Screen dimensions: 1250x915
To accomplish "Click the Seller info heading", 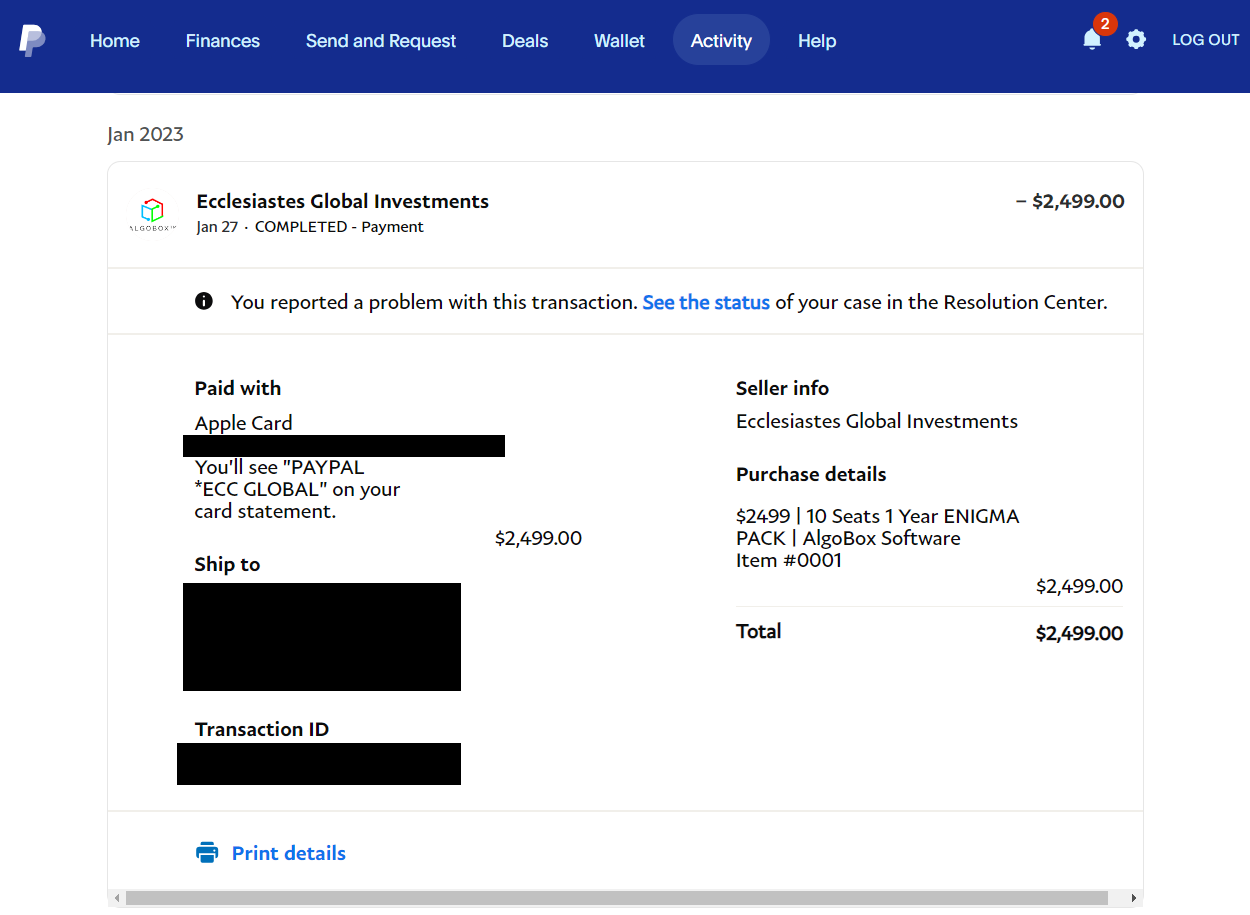I will (x=783, y=388).
